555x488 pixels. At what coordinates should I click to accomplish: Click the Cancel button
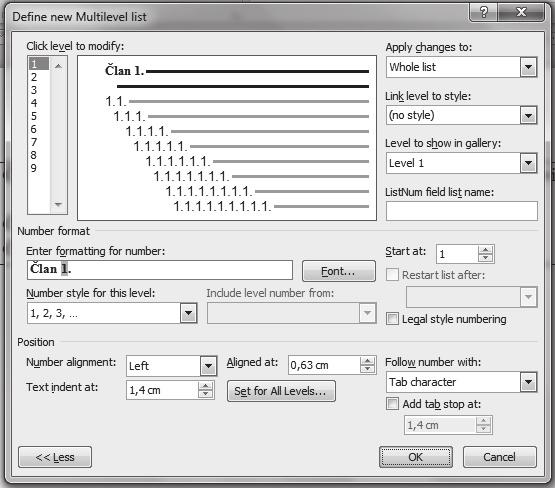coord(499,457)
